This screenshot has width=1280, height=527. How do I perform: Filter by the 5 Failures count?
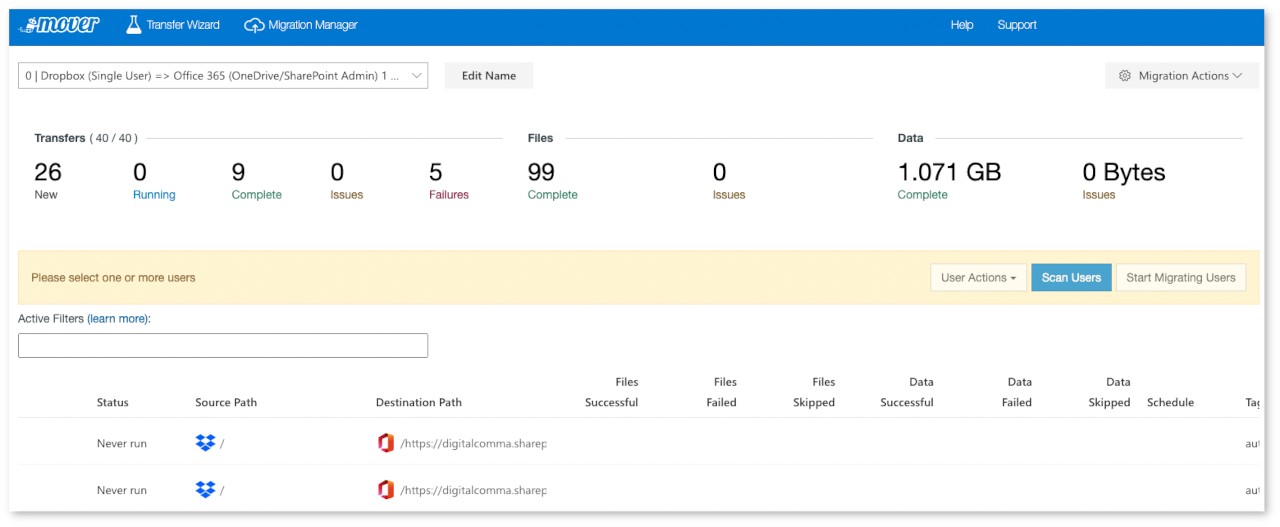449,181
